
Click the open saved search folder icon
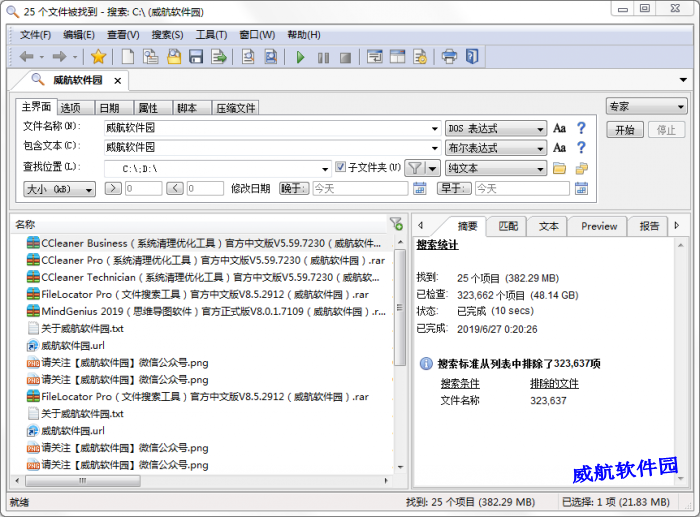[x=174, y=57]
